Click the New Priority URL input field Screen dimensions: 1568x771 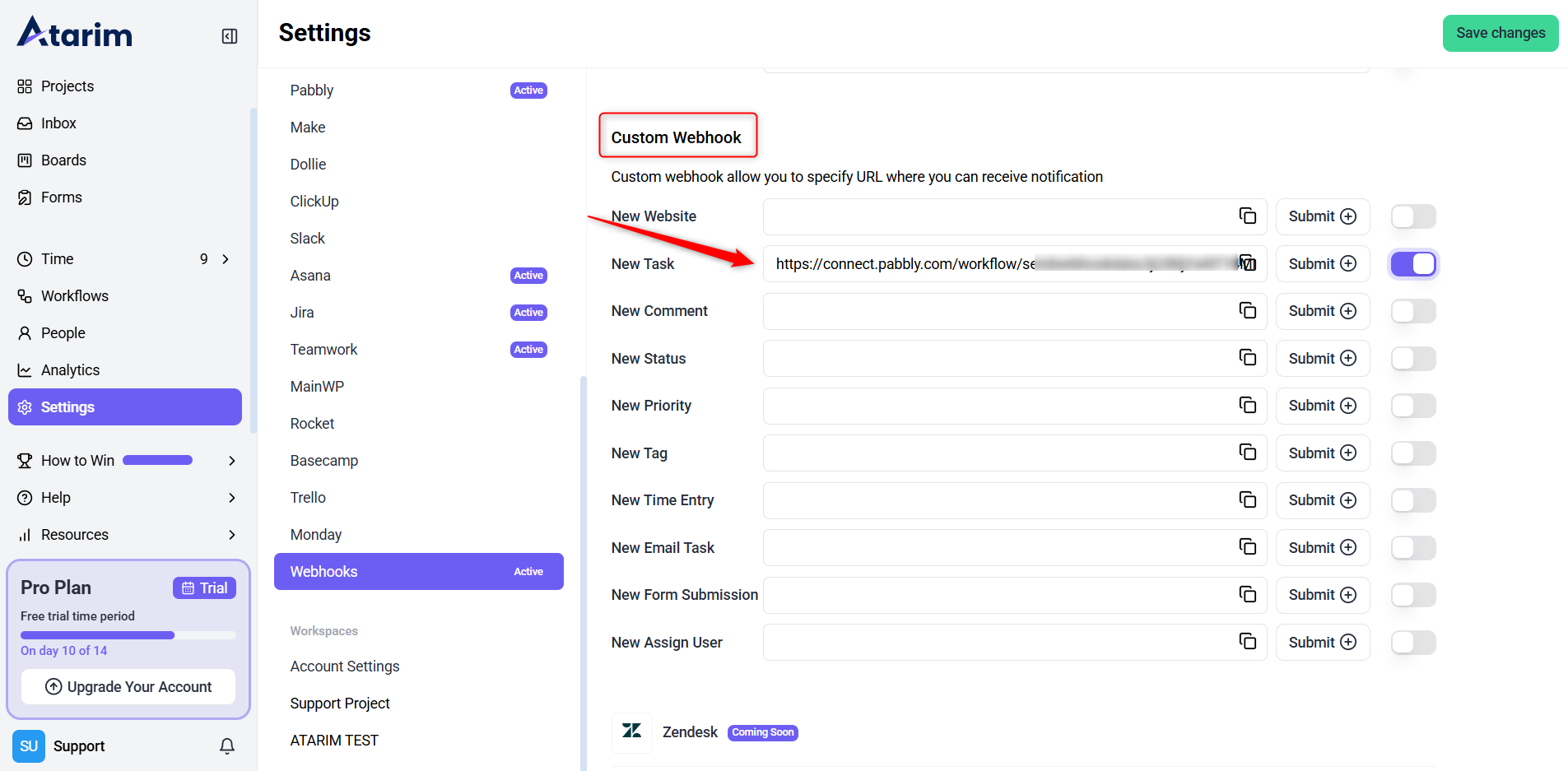point(996,406)
